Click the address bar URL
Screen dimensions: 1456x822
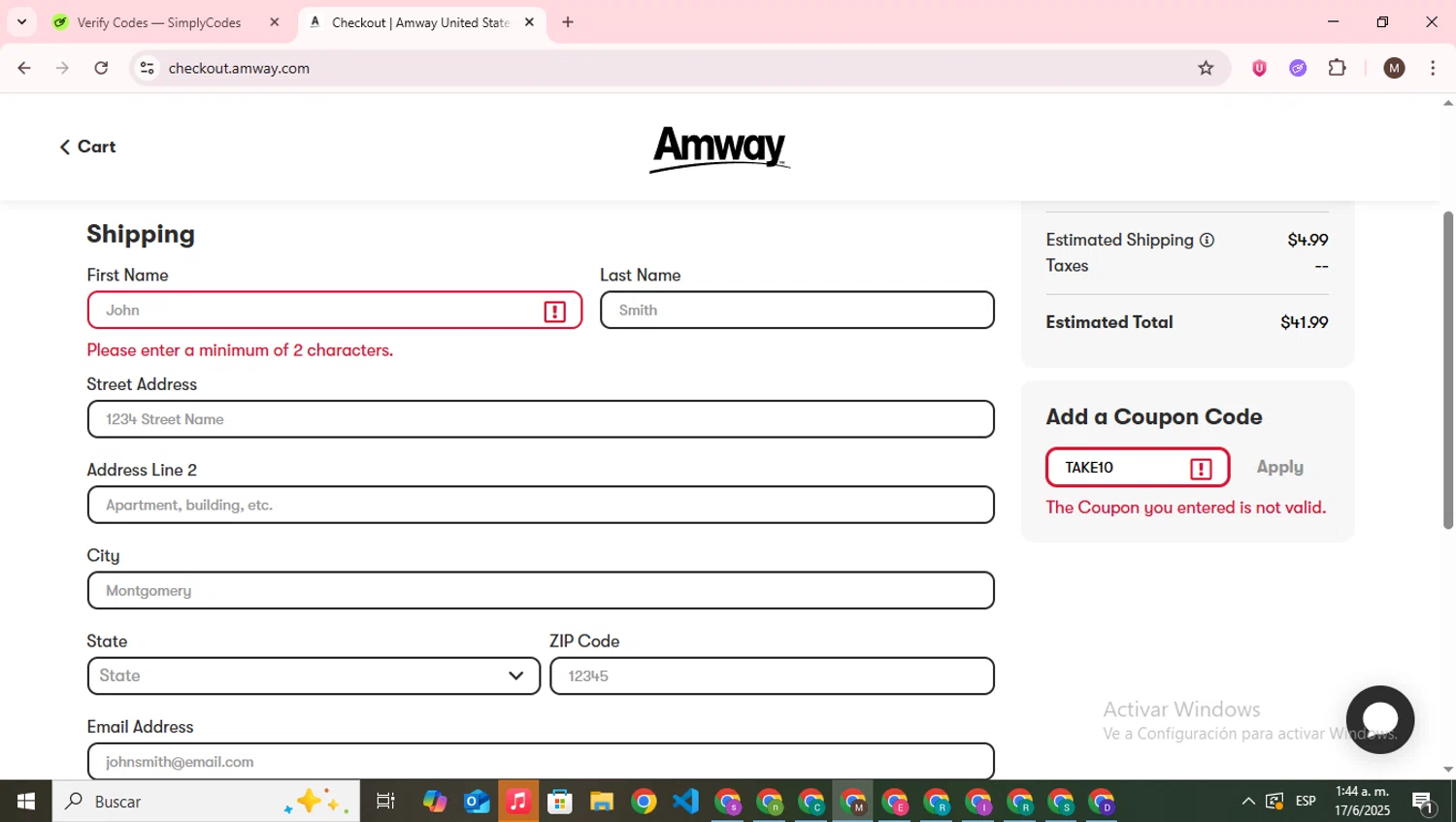[239, 68]
